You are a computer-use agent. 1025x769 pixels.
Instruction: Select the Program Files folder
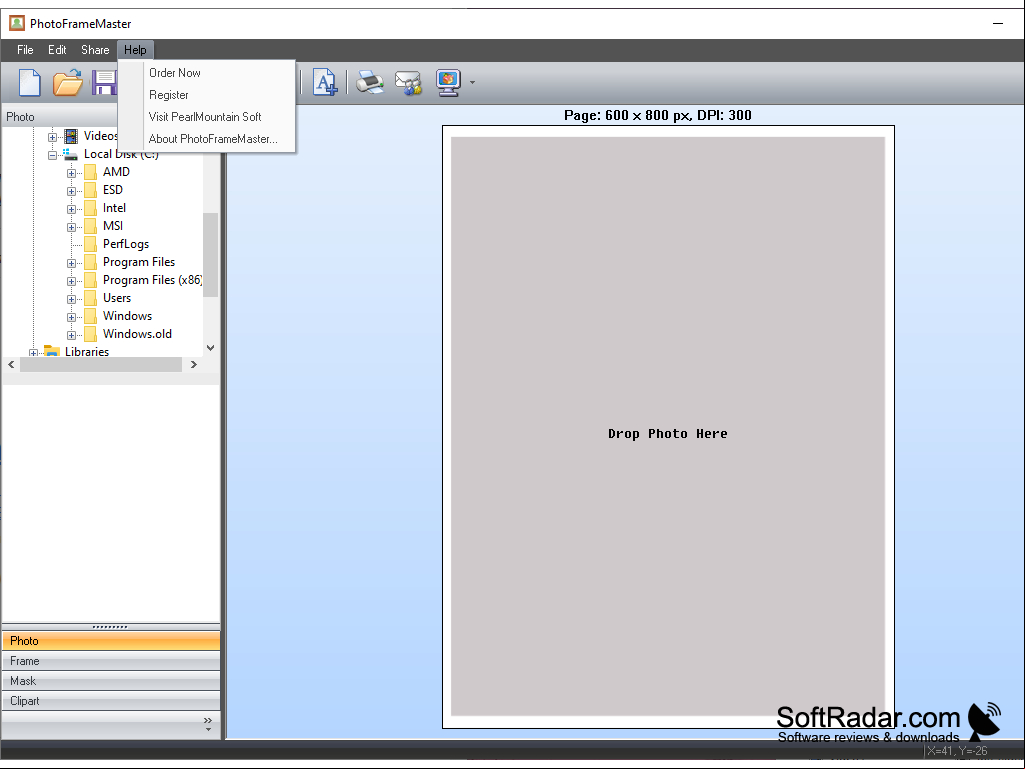click(x=139, y=262)
